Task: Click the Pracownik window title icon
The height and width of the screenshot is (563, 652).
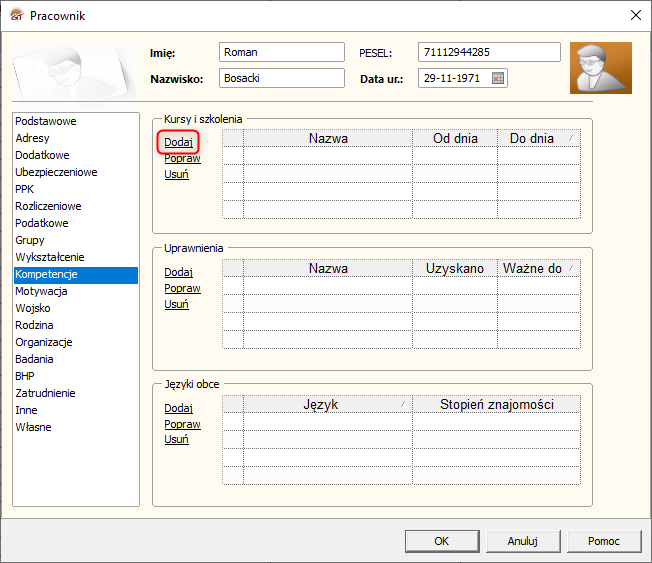Action: [x=17, y=15]
